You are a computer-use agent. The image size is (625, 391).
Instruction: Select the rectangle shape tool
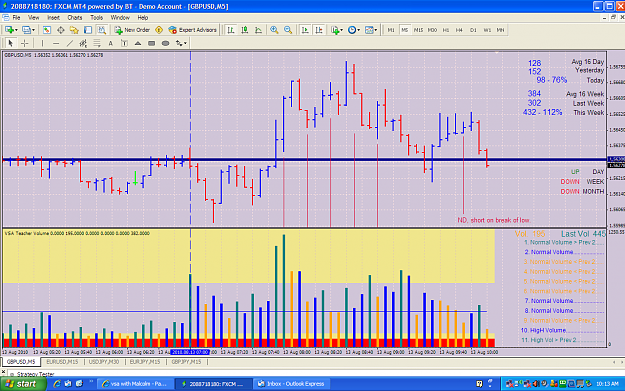(x=151, y=43)
